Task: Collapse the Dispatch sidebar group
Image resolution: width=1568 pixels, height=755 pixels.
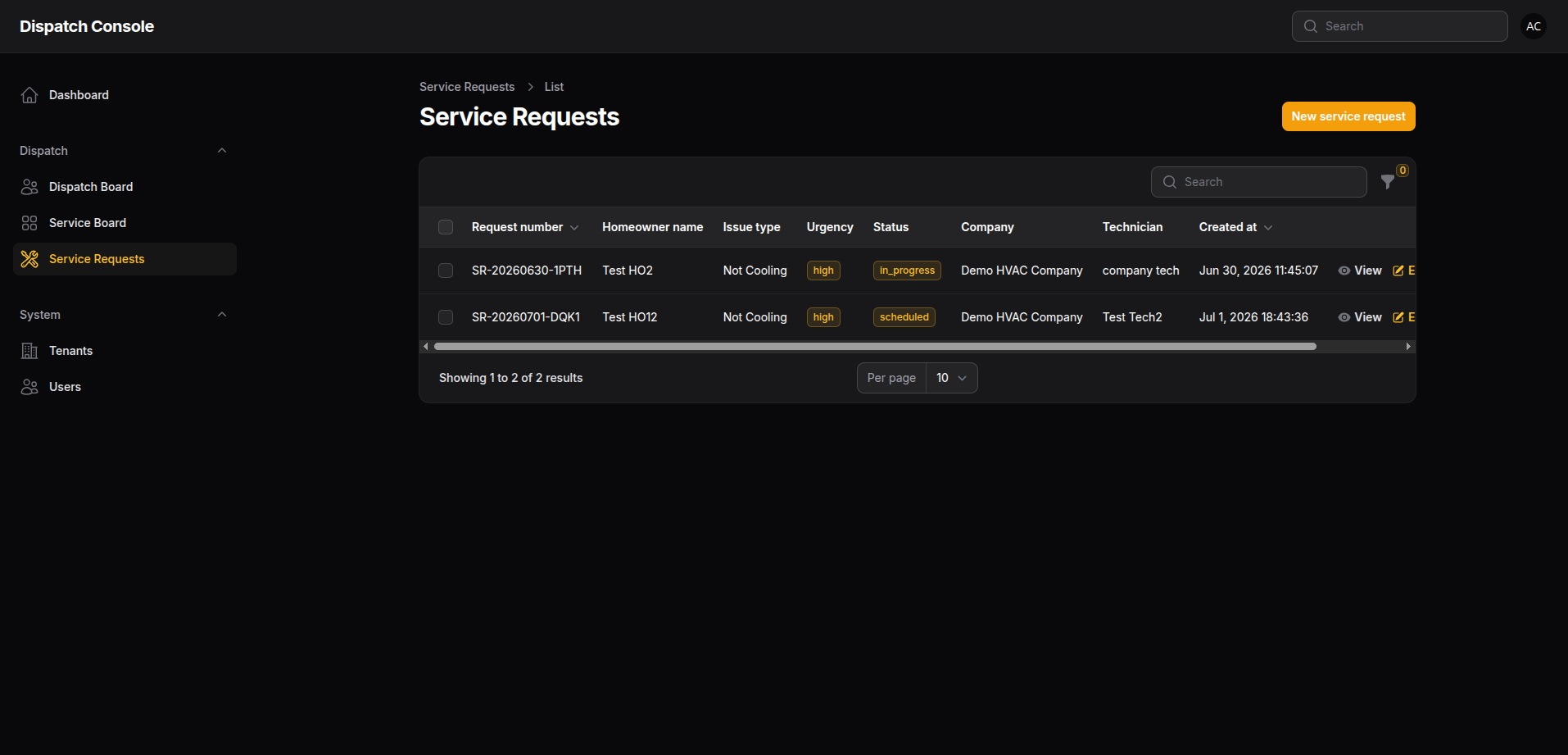Action: click(x=221, y=151)
